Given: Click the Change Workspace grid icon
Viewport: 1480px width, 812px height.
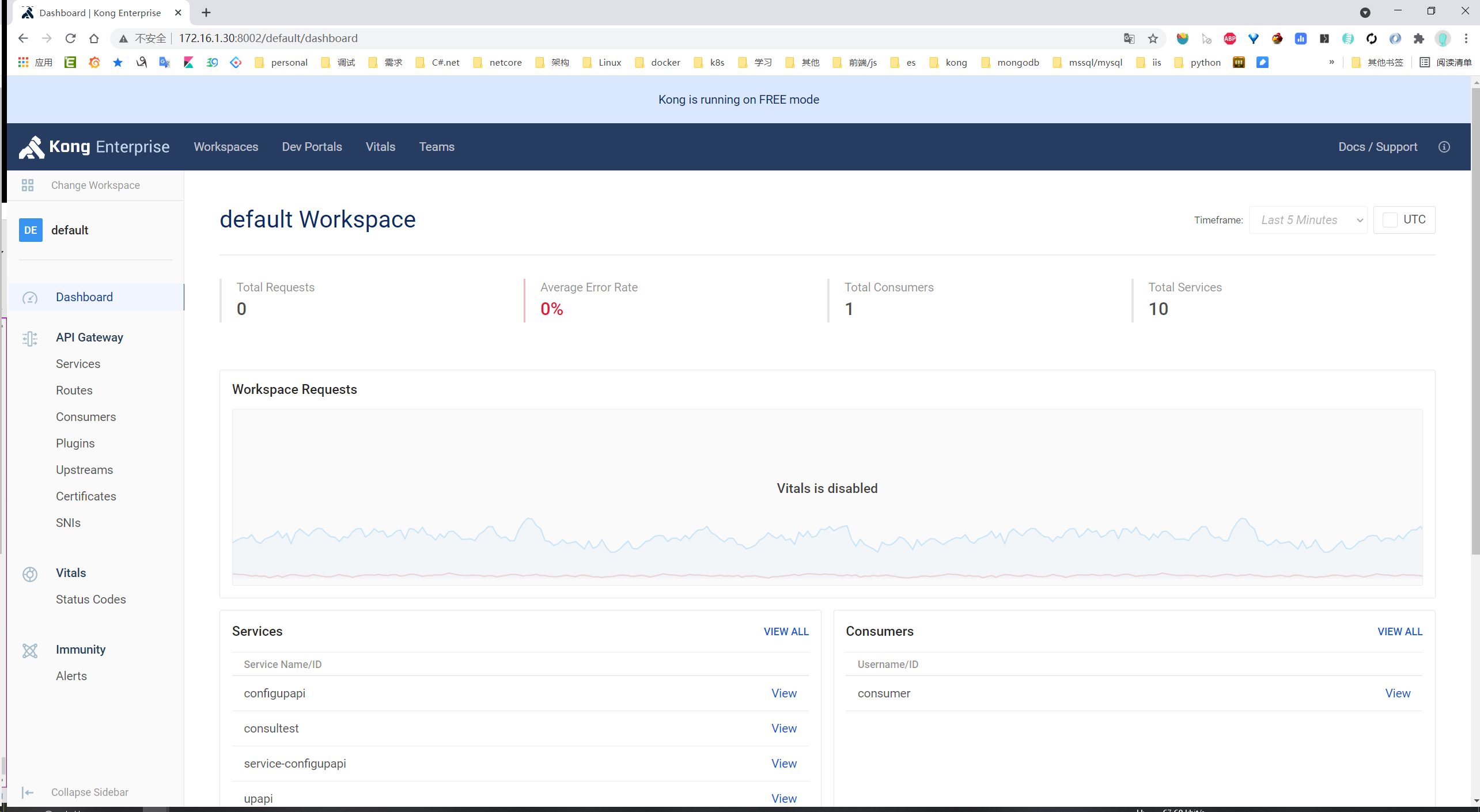Looking at the screenshot, I should [28, 185].
